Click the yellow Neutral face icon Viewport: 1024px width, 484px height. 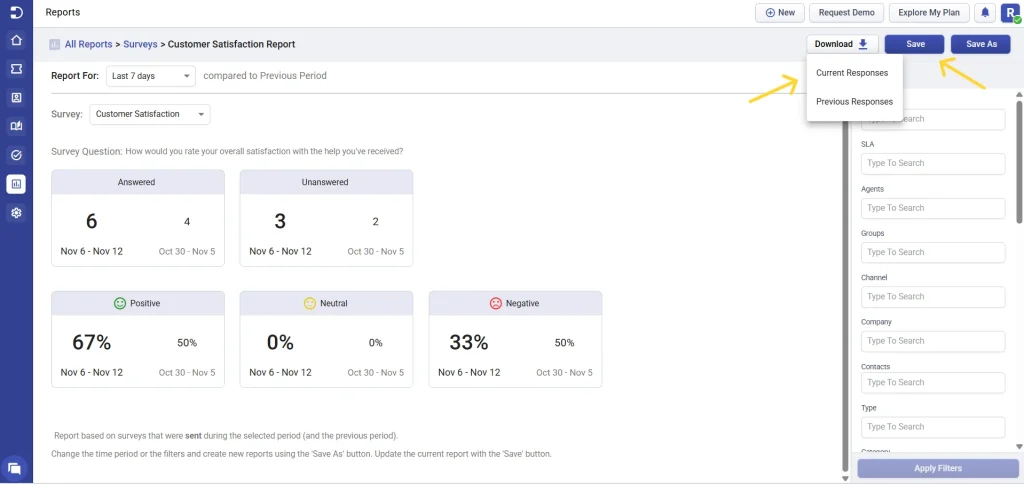310,304
